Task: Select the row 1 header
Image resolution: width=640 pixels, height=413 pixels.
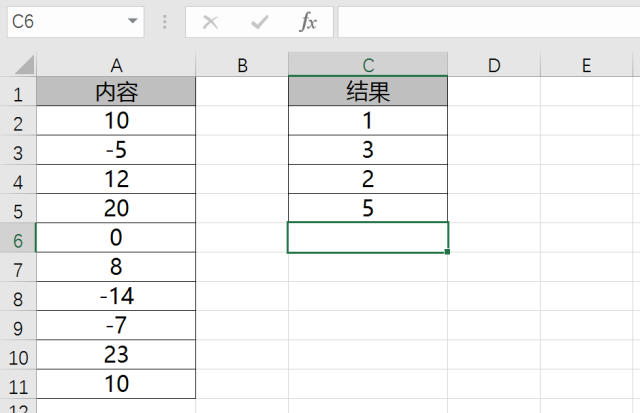Action: pos(18,91)
